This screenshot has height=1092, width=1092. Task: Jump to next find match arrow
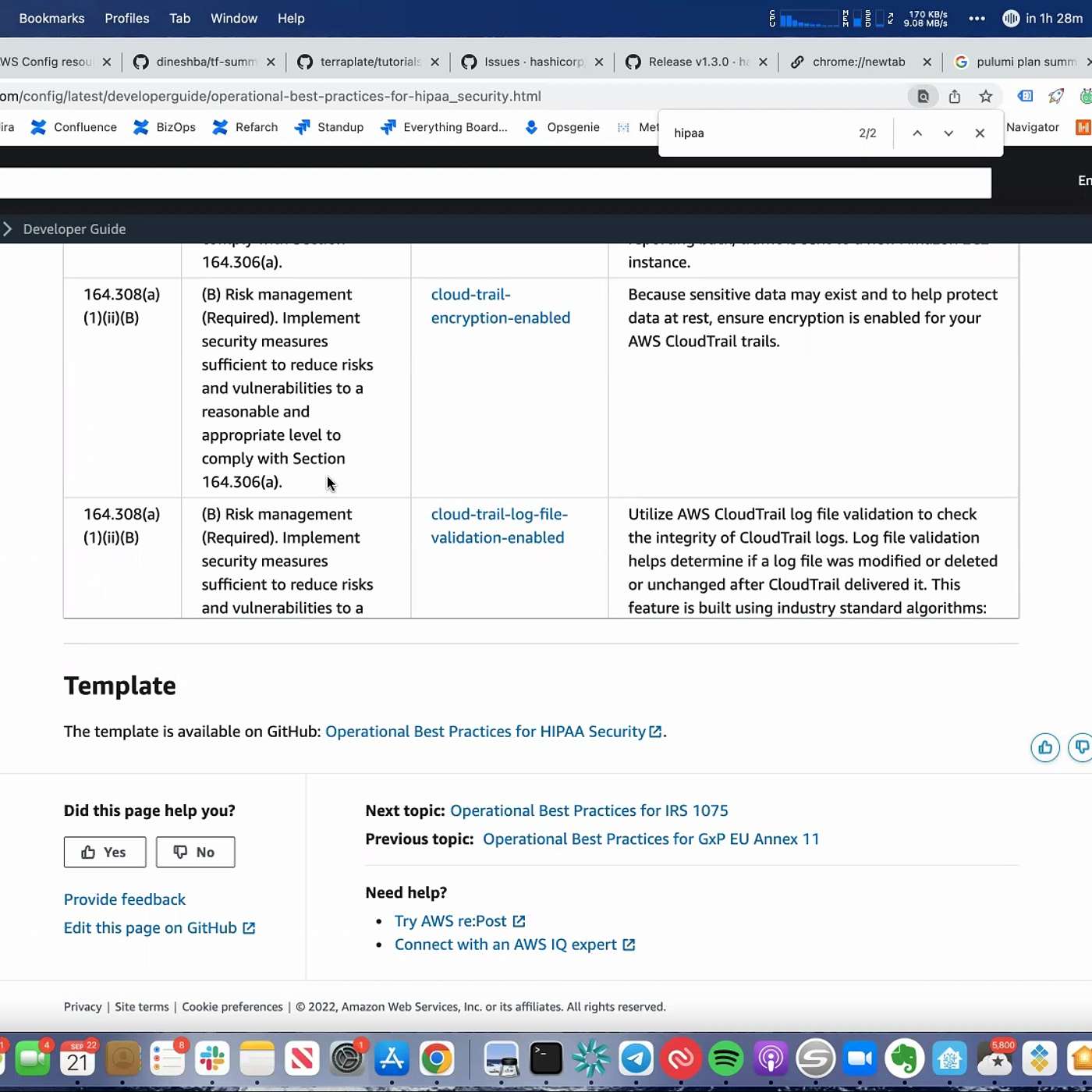[x=948, y=133]
